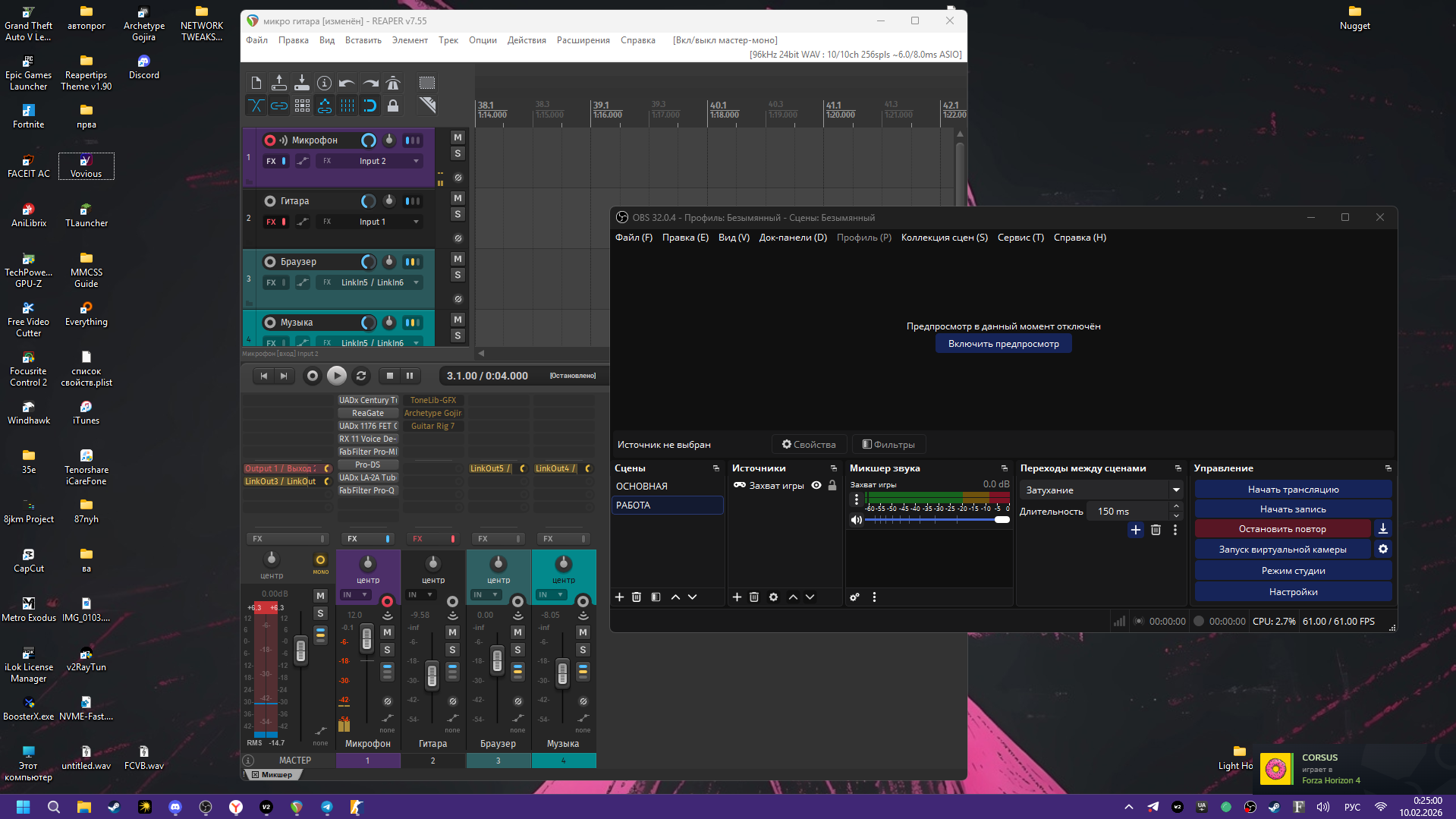Create a new project in REAPER toolbar
The width and height of the screenshot is (1456, 819).
pos(256,83)
